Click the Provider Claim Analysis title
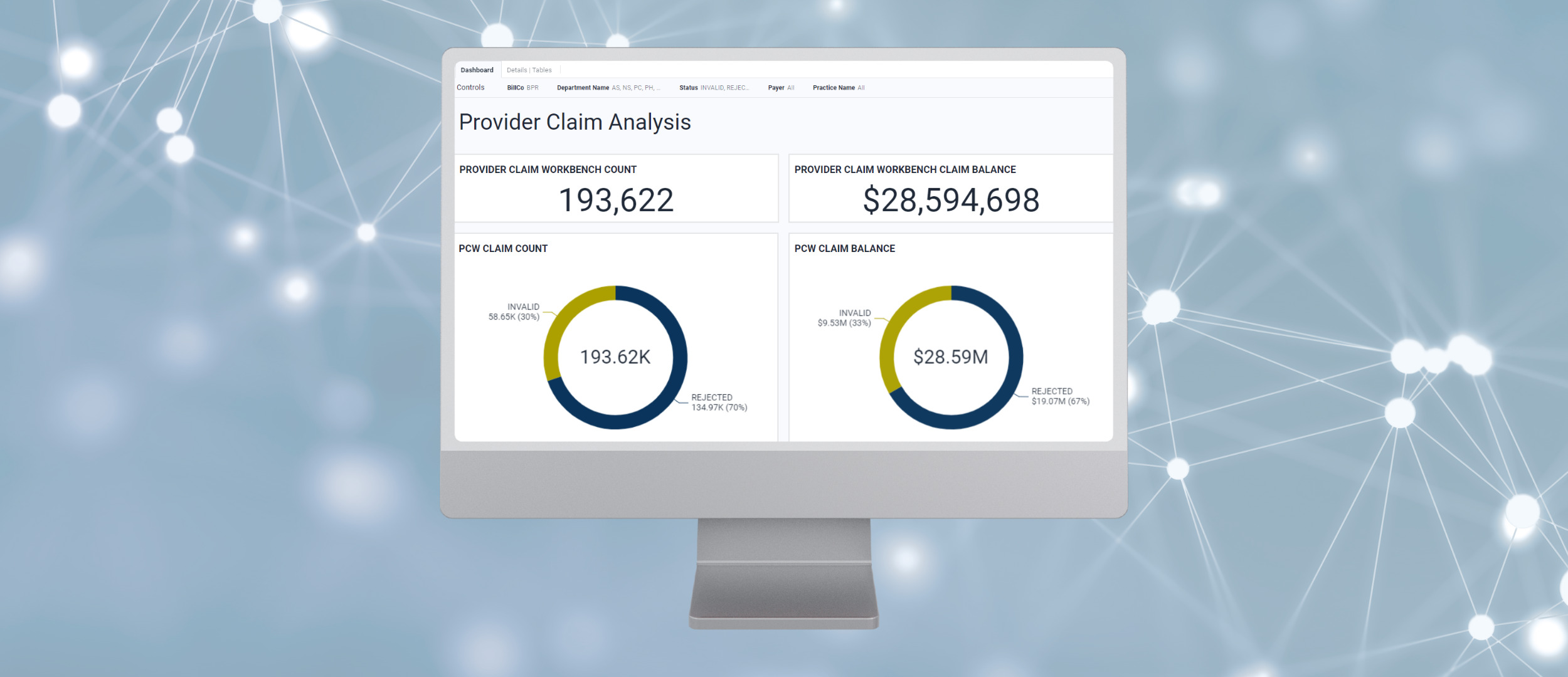The height and width of the screenshot is (677, 1568). tap(575, 122)
